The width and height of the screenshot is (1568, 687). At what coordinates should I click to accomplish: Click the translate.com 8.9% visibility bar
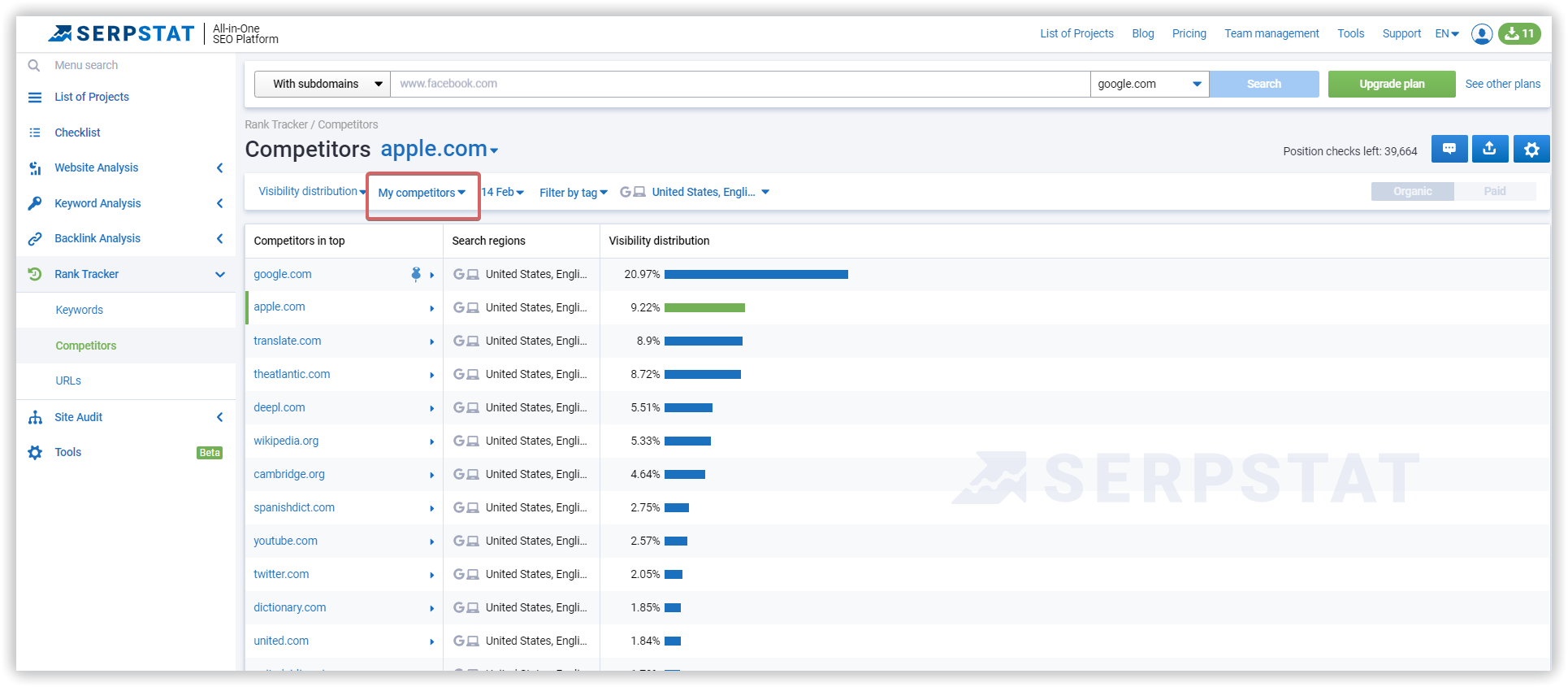click(704, 341)
